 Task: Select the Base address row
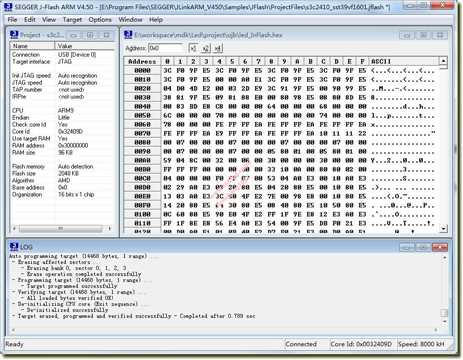tap(62, 187)
